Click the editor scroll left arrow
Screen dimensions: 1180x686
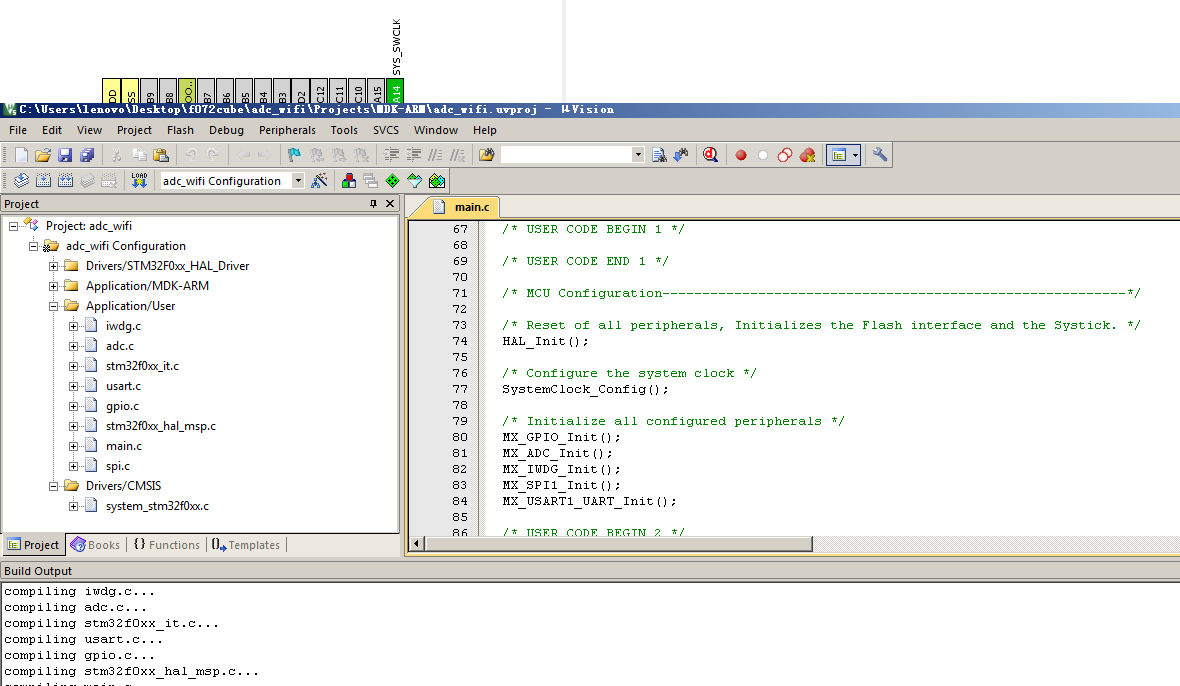418,543
